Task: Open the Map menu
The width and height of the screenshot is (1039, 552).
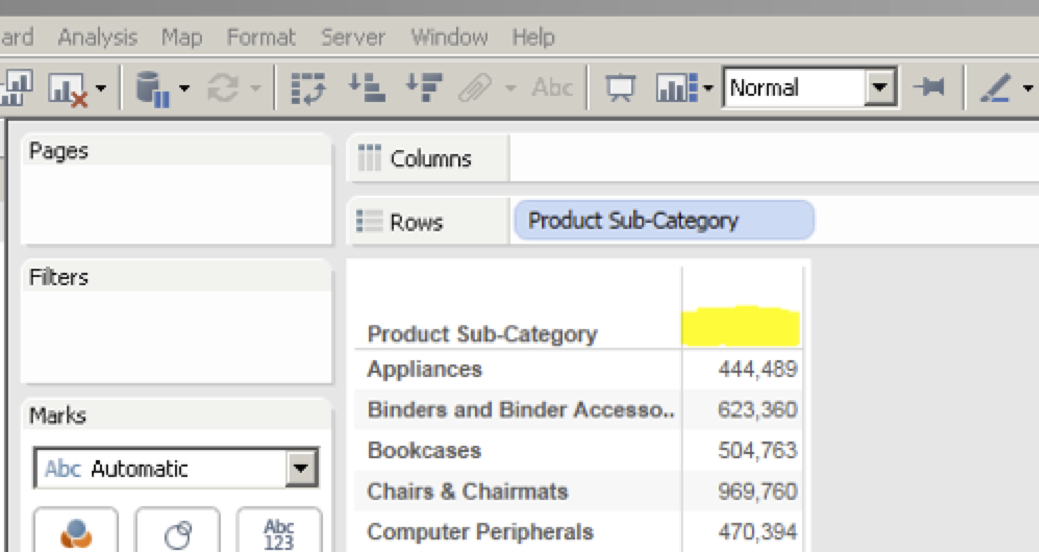Action: tap(182, 37)
